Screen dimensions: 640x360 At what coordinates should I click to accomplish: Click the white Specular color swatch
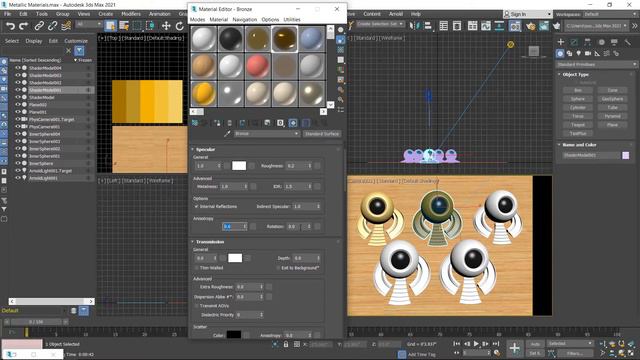[x=239, y=166]
